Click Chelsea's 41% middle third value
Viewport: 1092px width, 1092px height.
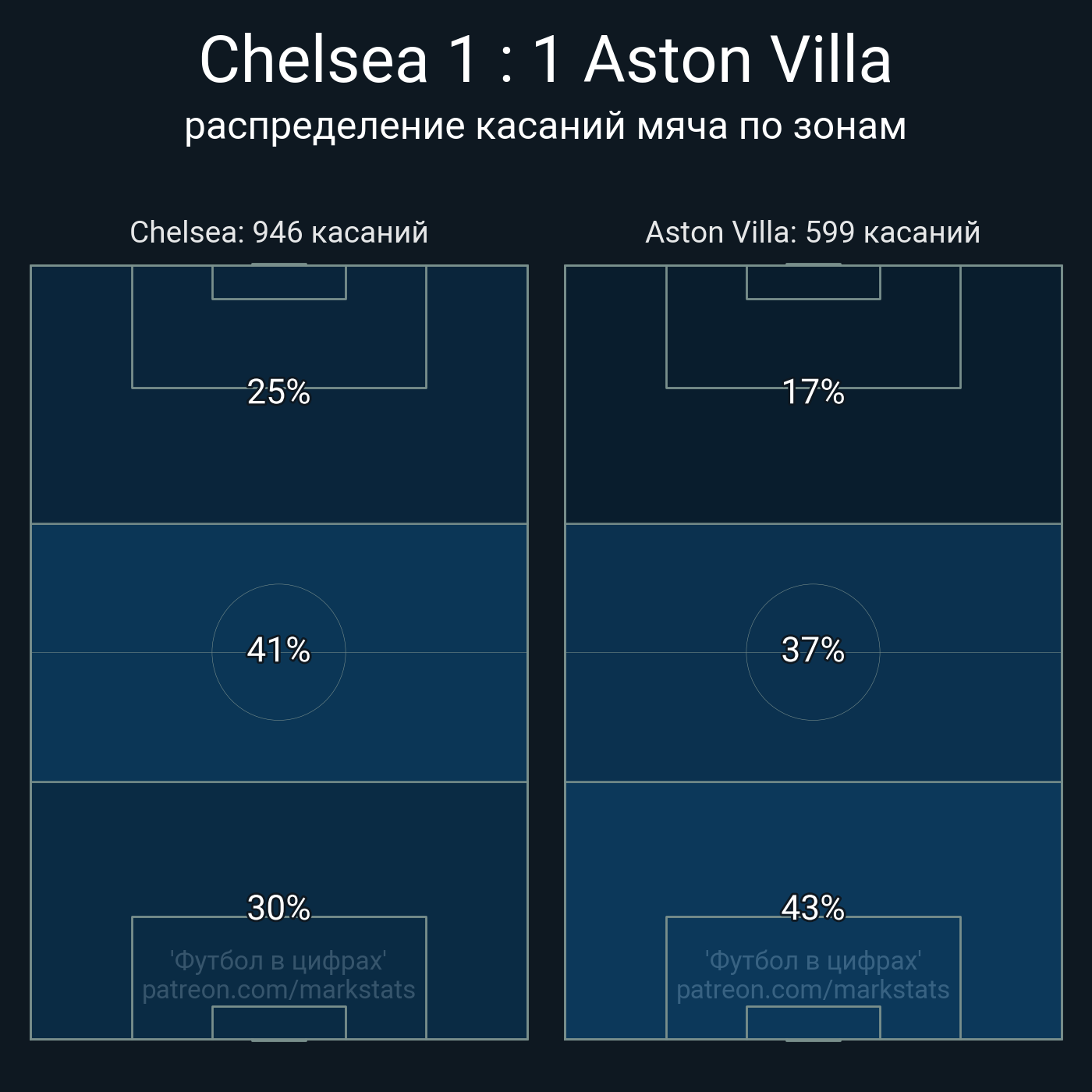278,651
